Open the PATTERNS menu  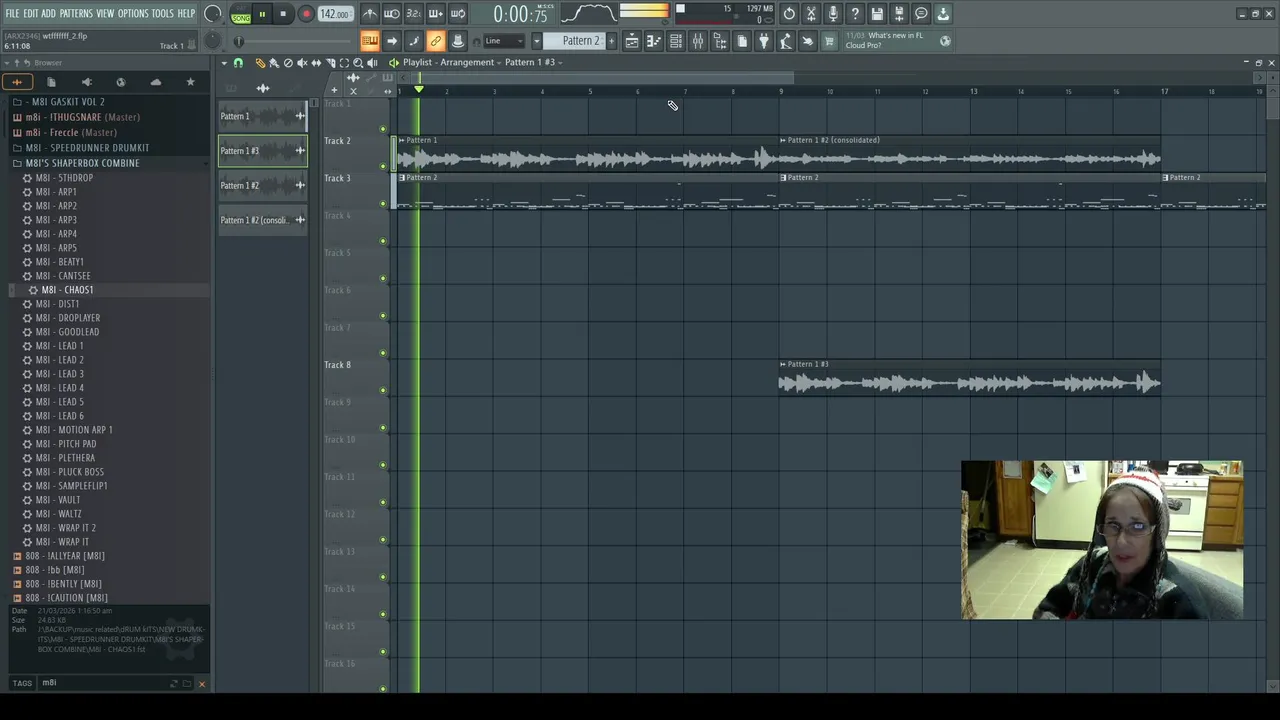click(76, 13)
